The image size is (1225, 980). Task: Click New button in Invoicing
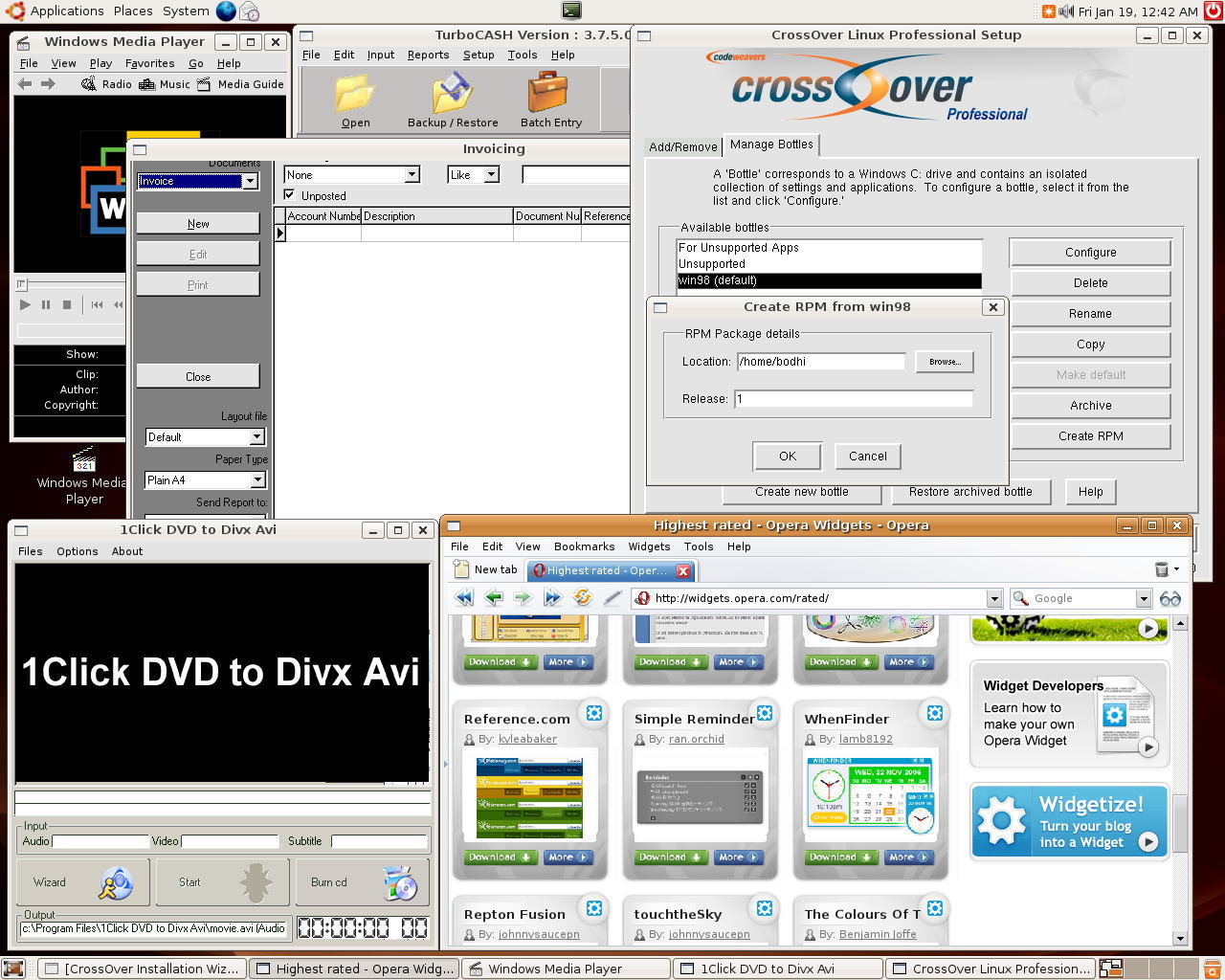coord(198,223)
